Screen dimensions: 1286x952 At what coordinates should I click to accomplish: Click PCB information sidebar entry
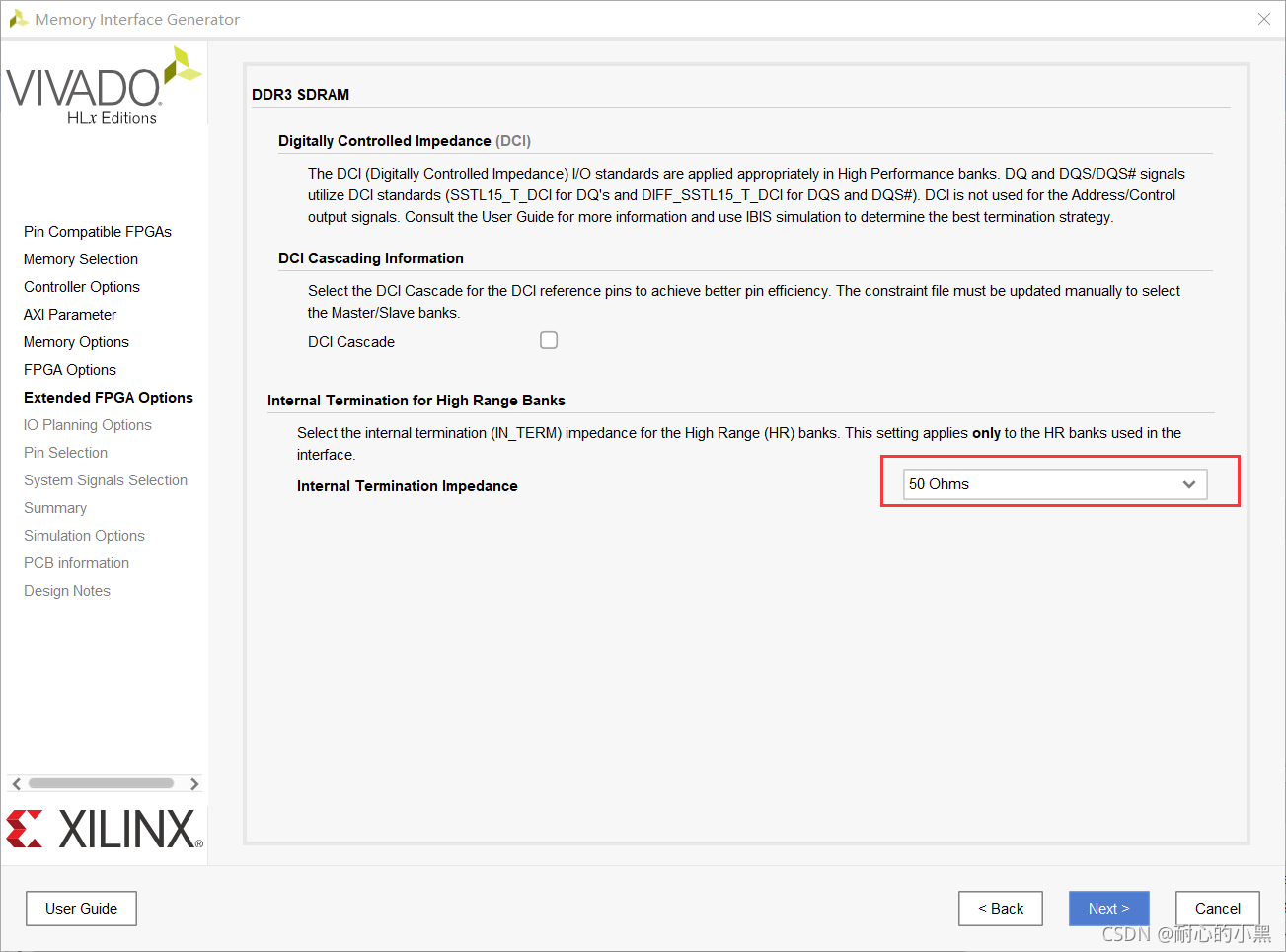point(76,563)
